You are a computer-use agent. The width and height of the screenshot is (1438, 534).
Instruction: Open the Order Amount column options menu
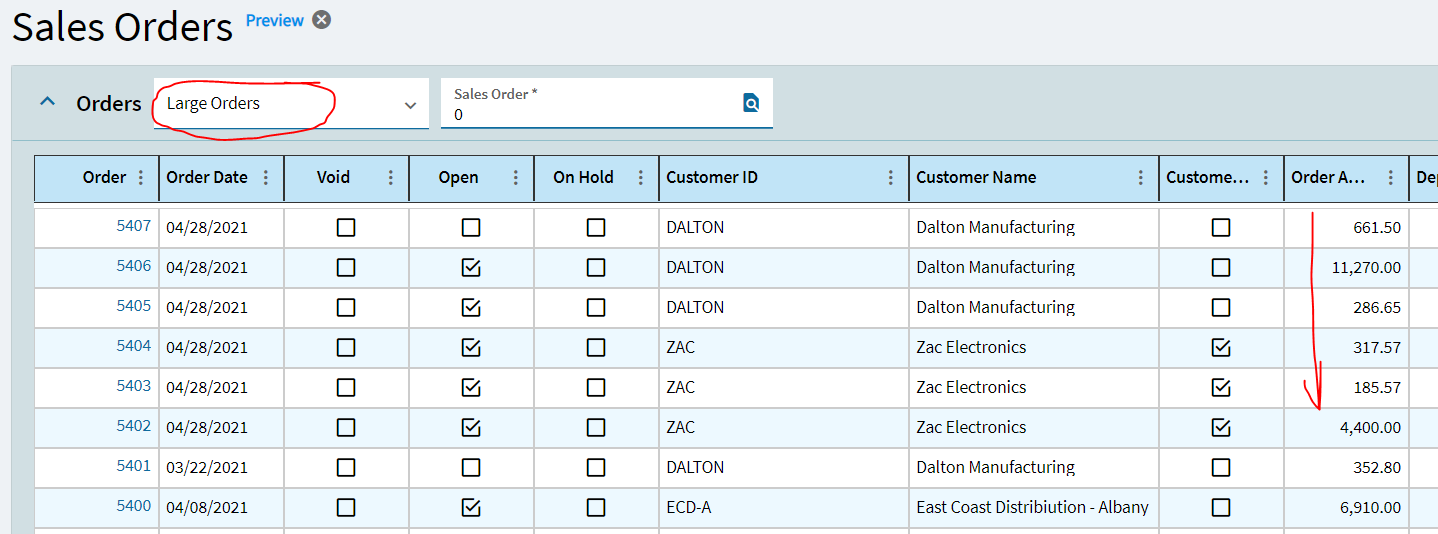point(1390,178)
